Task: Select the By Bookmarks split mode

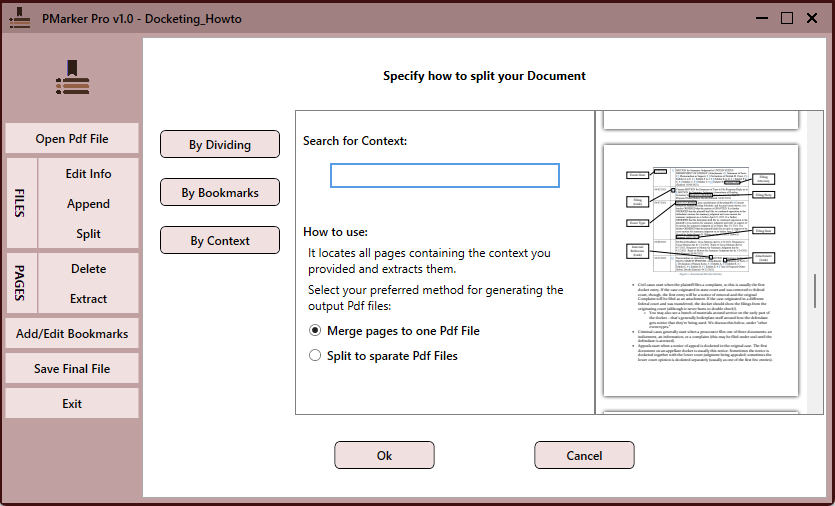Action: point(220,192)
